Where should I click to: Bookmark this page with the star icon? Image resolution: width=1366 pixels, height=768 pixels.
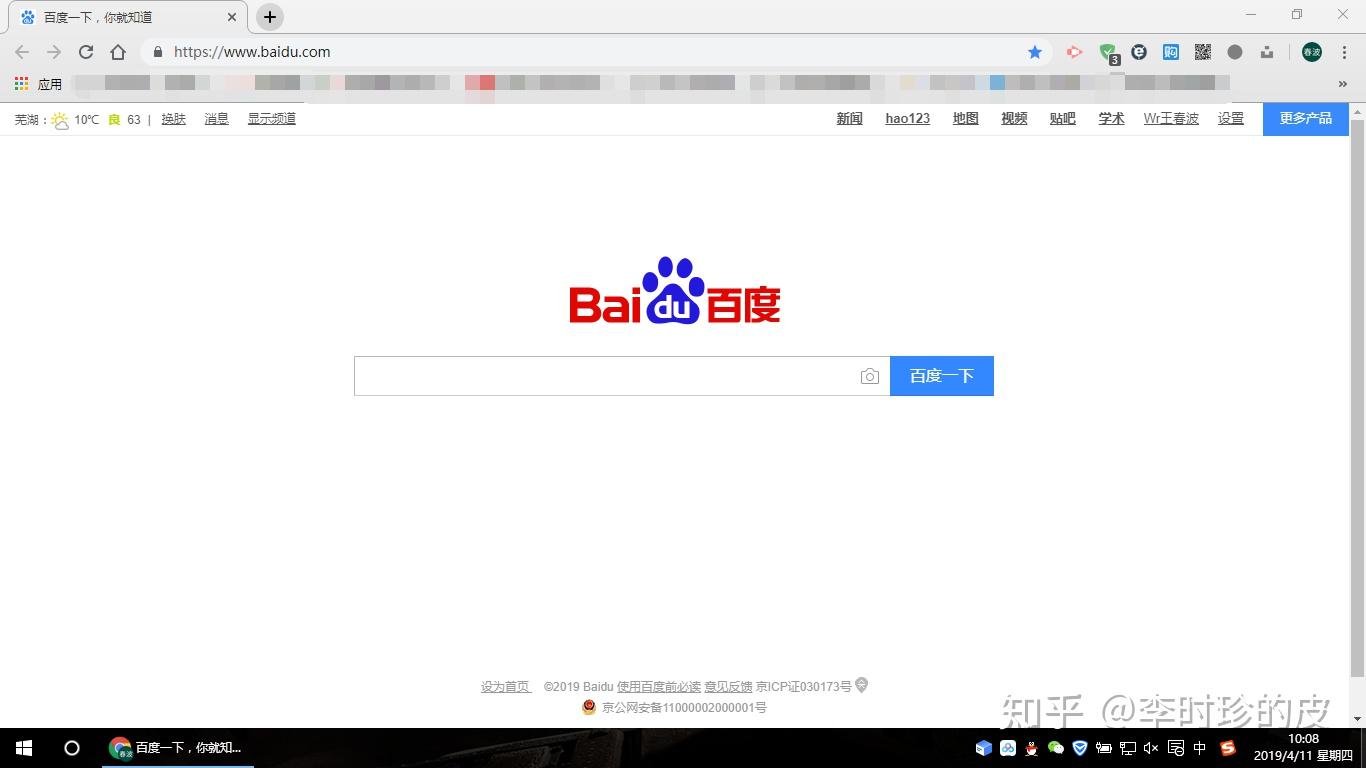[1035, 52]
